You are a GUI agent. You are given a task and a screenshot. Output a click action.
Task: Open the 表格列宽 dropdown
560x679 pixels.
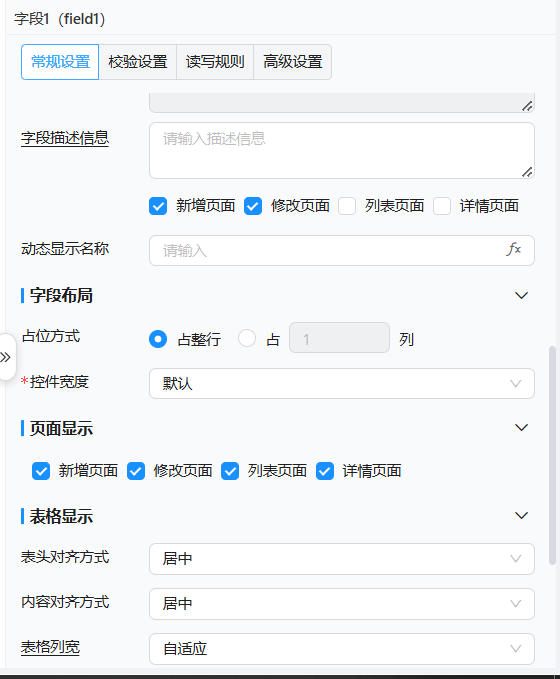point(342,649)
